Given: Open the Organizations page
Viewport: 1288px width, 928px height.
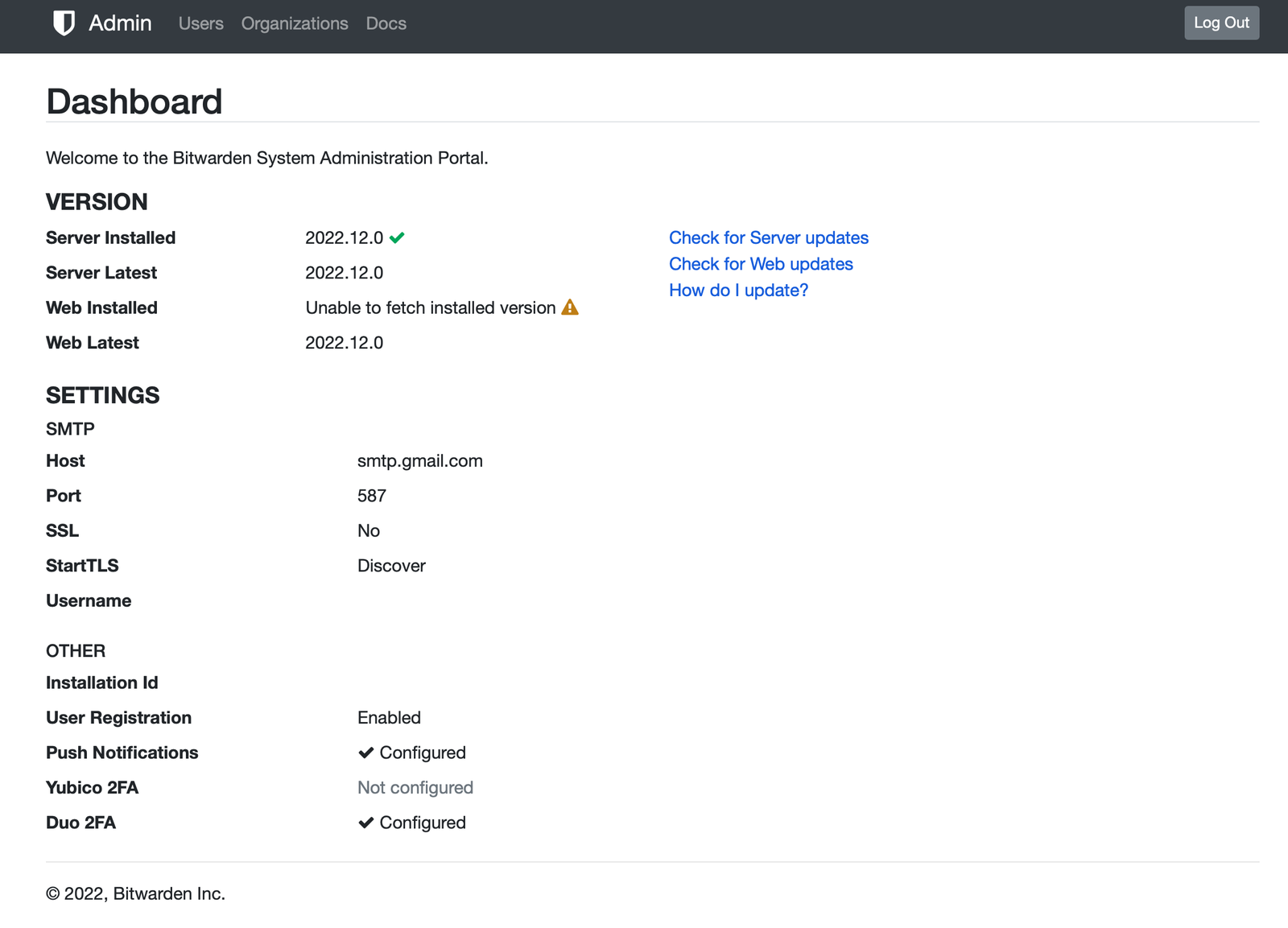Looking at the screenshot, I should coord(295,23).
